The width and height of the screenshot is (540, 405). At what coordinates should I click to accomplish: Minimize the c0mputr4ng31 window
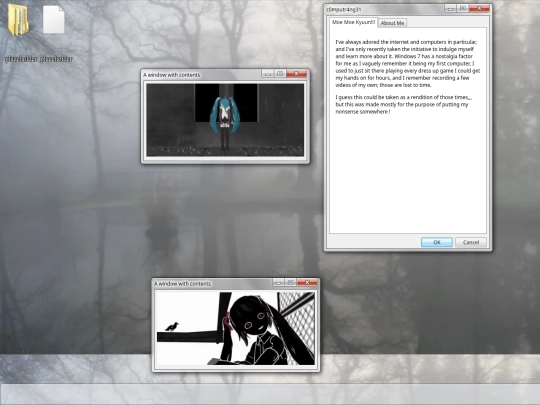coord(450,9)
